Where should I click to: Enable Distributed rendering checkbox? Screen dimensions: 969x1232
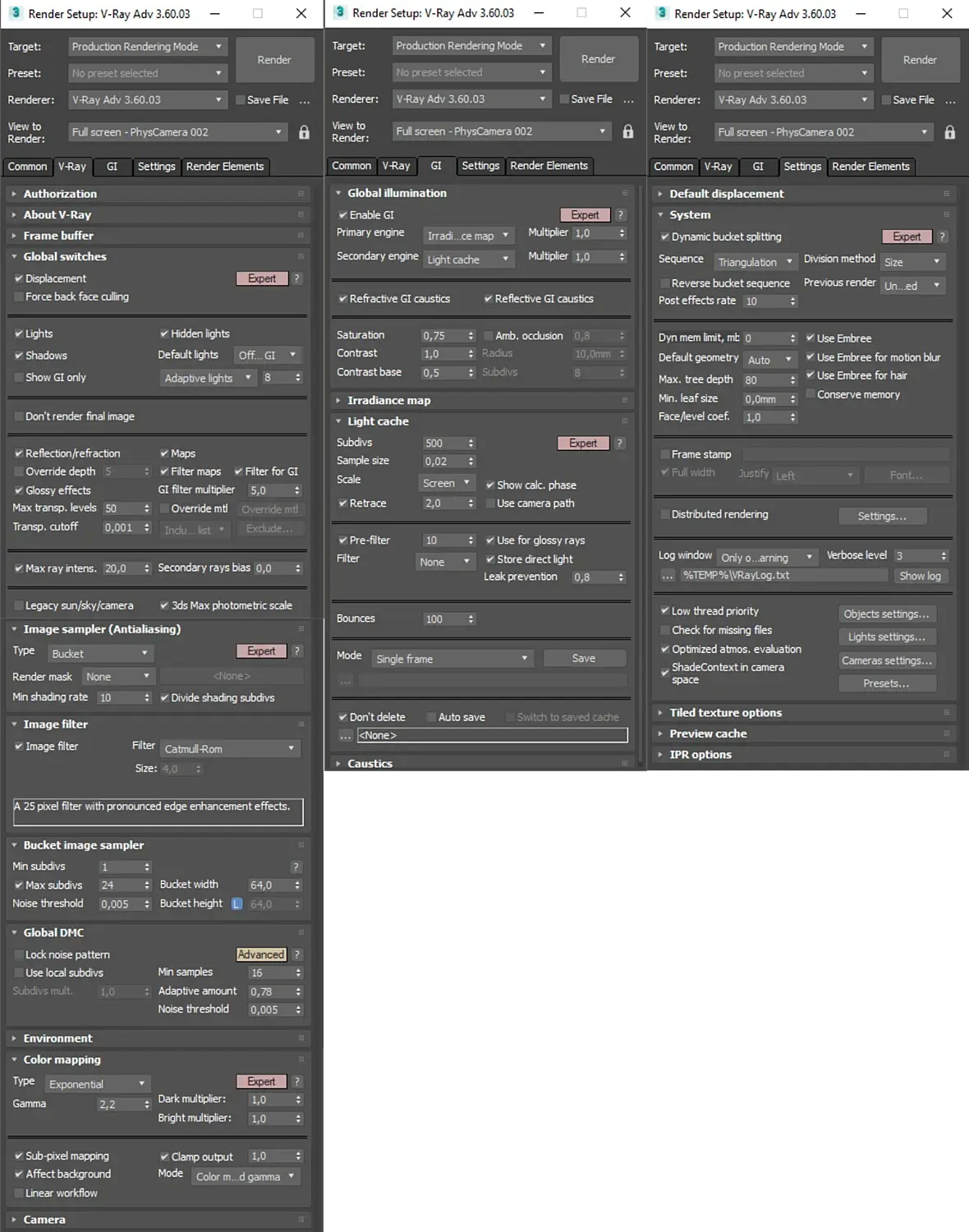(664, 514)
